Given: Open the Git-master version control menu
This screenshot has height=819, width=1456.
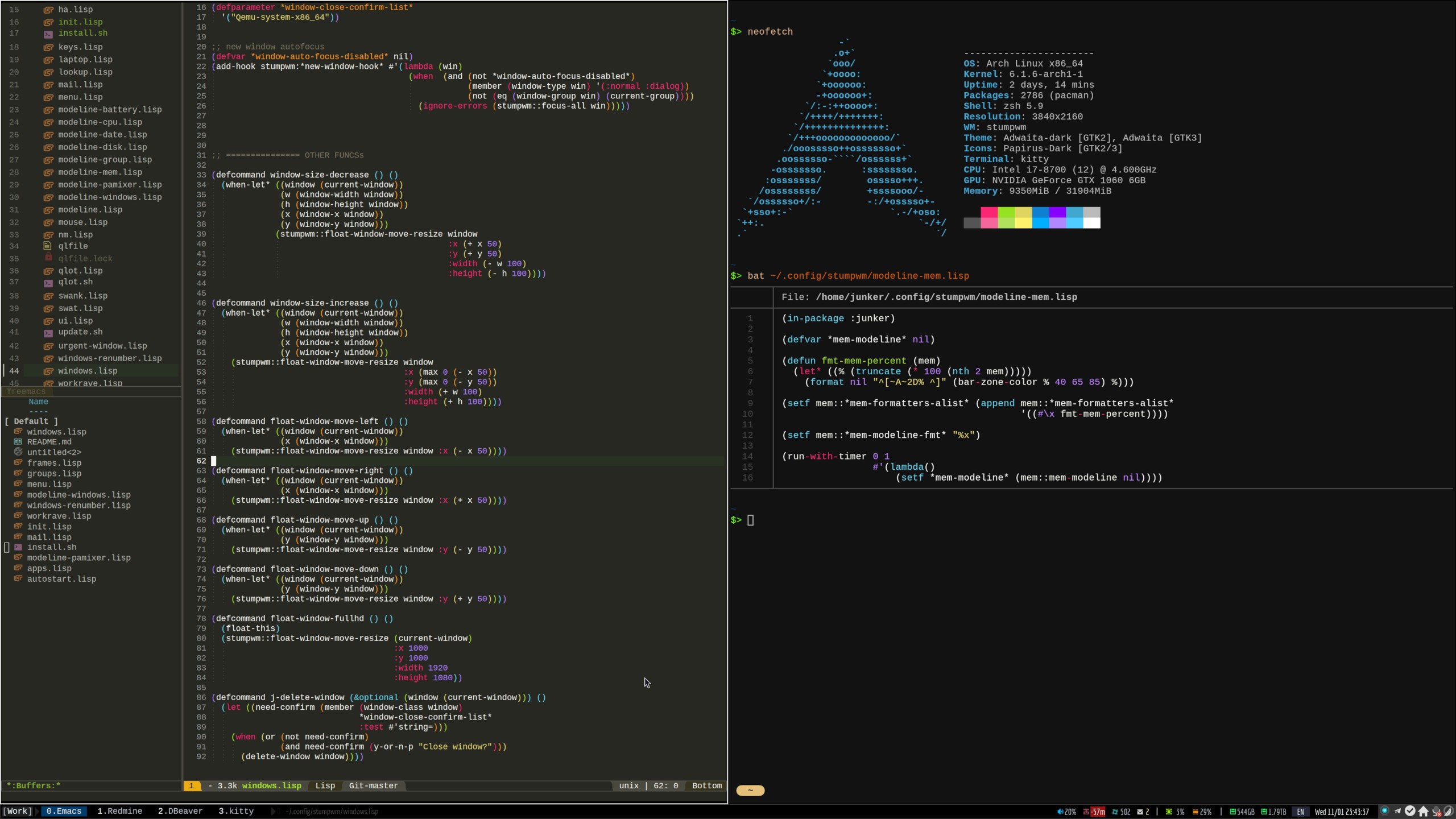Looking at the screenshot, I should pos(373,785).
